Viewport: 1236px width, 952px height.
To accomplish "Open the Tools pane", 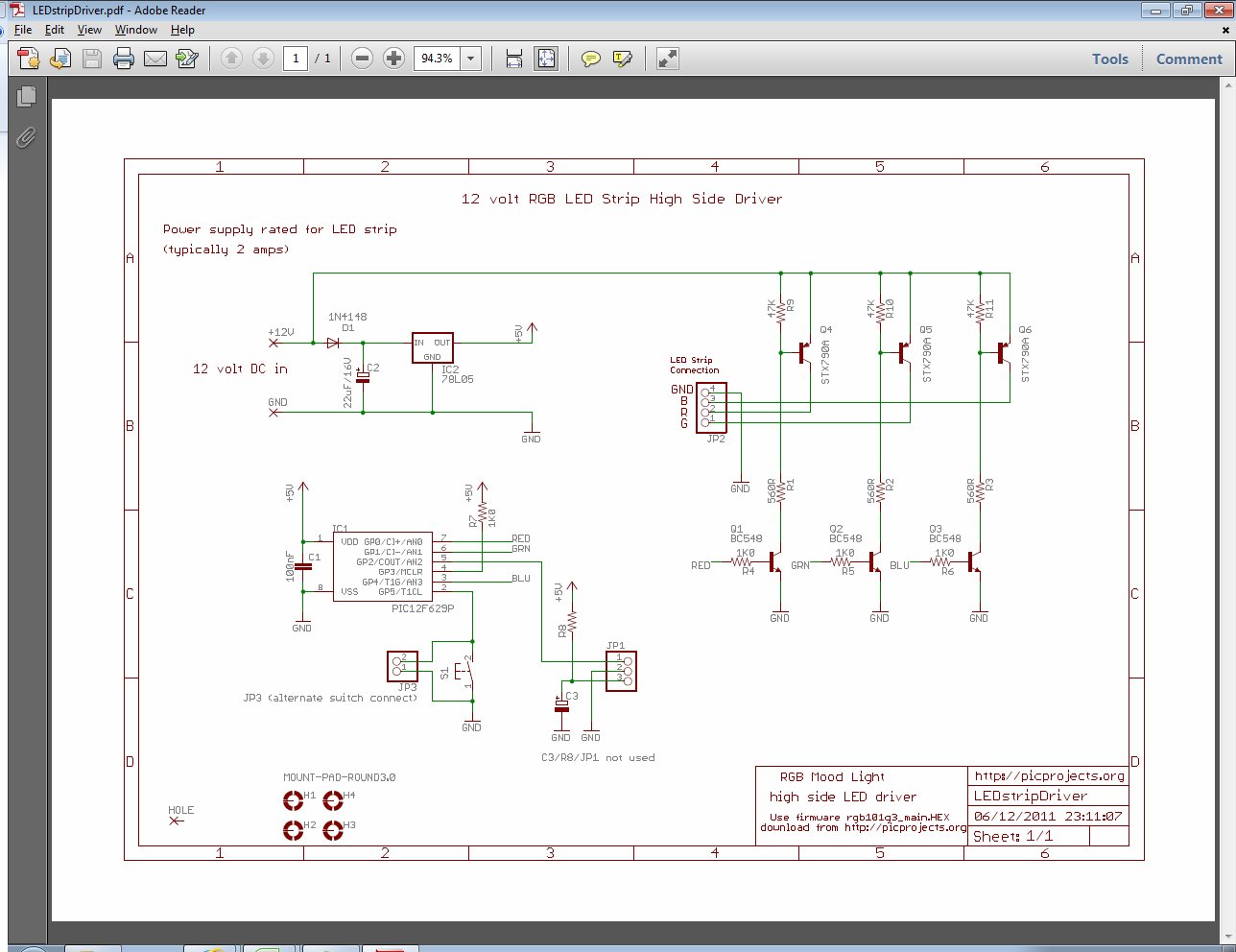I will 1109,59.
